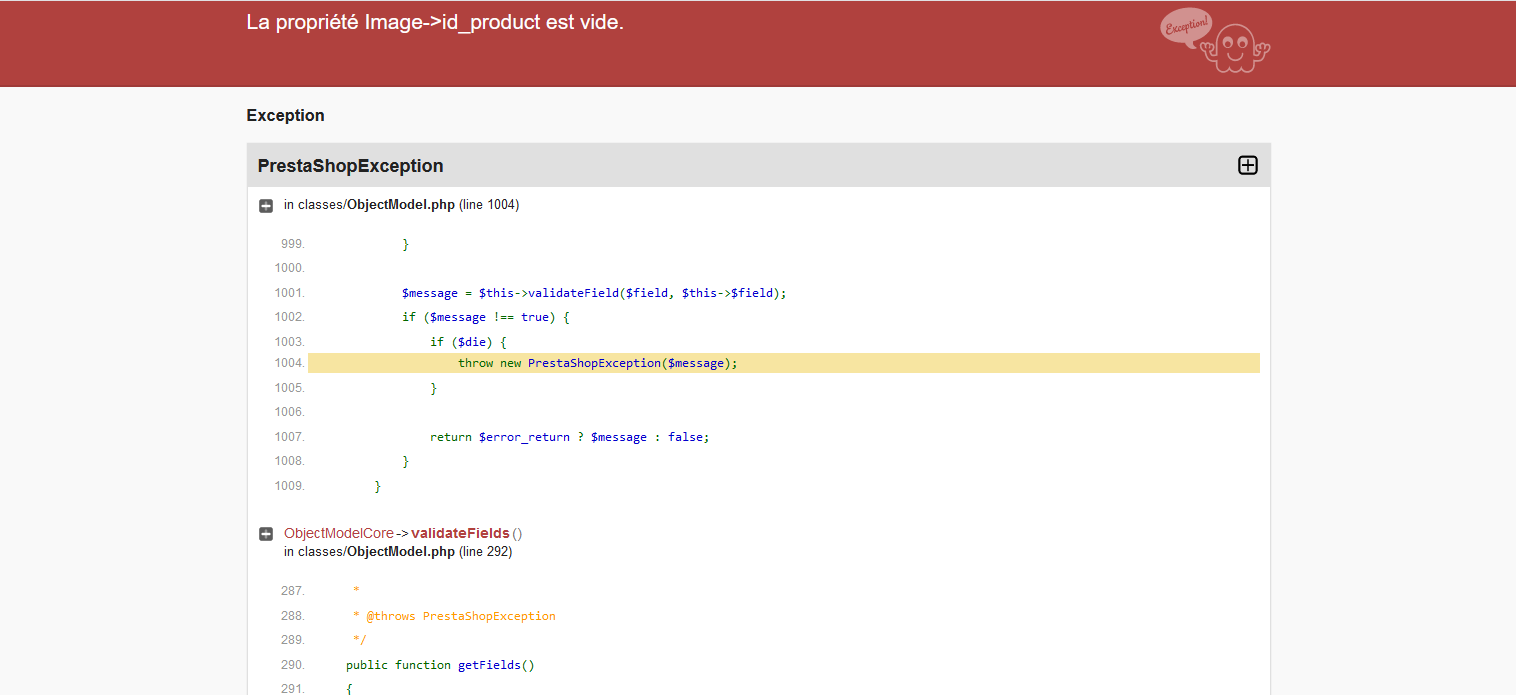Click the "Exception" section heading
This screenshot has height=695, width=1516.
tap(285, 115)
